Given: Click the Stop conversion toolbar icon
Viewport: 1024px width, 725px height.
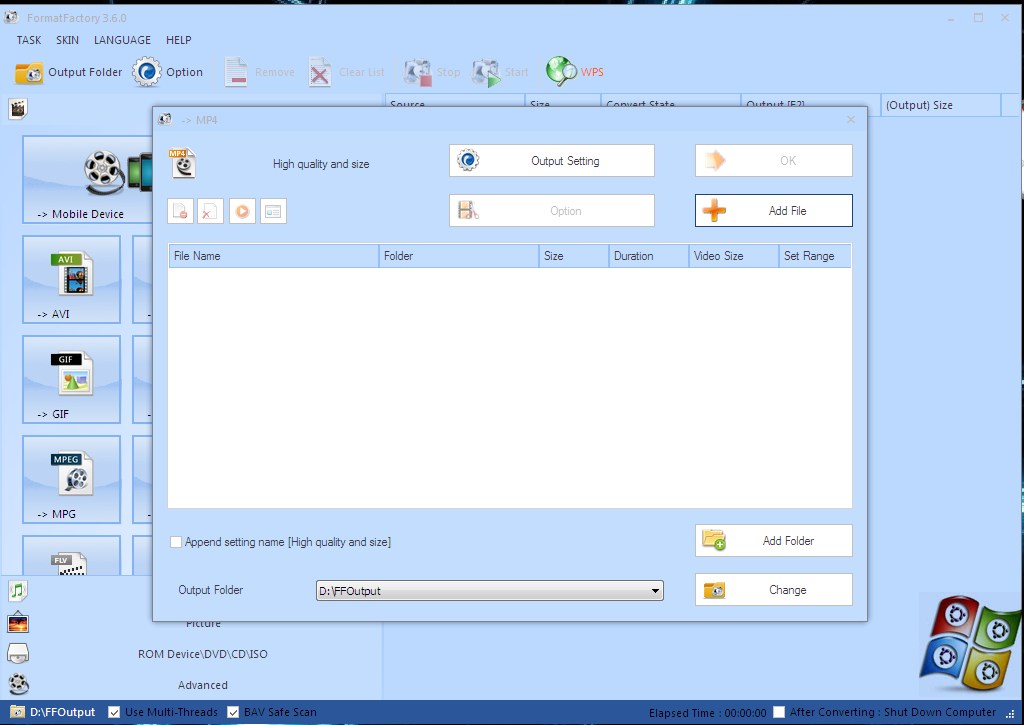Looking at the screenshot, I should pos(432,72).
